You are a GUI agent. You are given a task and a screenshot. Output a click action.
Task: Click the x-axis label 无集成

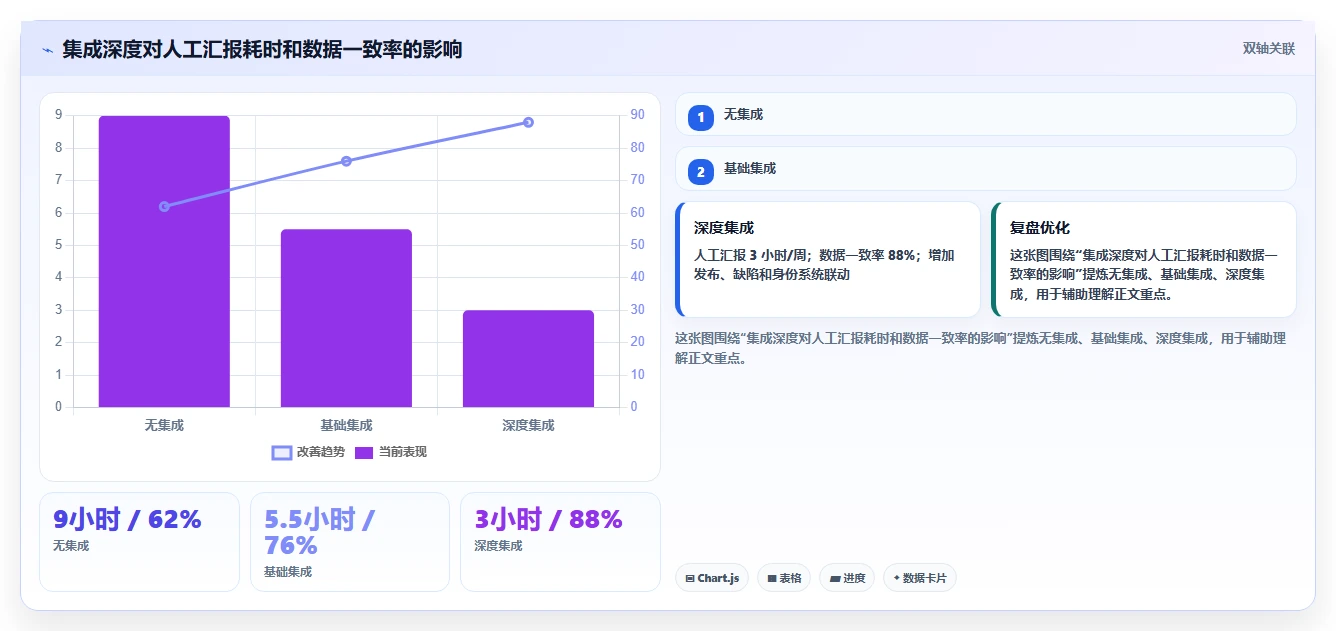[x=164, y=425]
